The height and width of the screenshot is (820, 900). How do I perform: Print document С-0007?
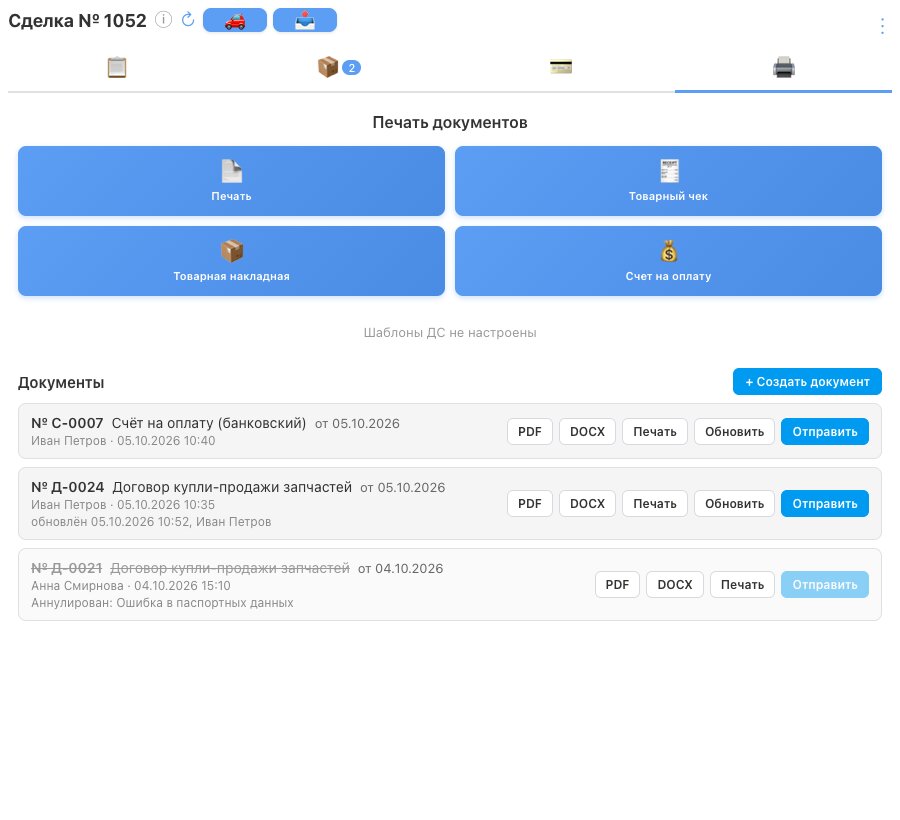pyautogui.click(x=655, y=432)
